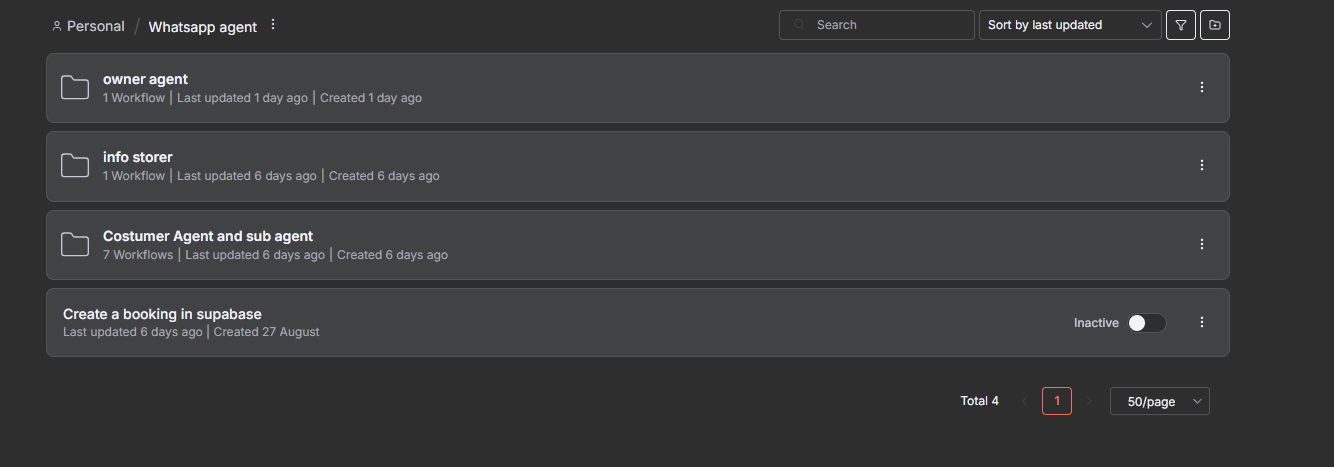Open three-dot menu next to Whatsapp agent
Screen dimensions: 1334x467
coord(273,25)
